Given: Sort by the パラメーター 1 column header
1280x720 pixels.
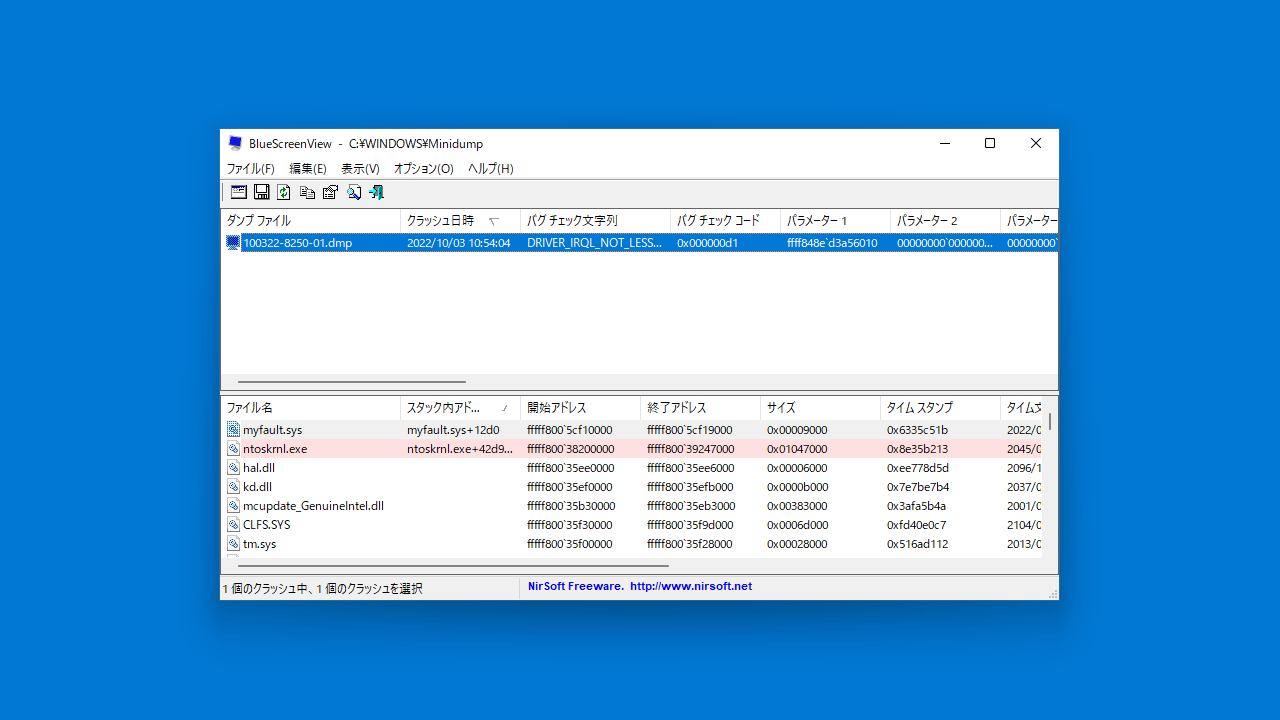Looking at the screenshot, I should tap(835, 220).
